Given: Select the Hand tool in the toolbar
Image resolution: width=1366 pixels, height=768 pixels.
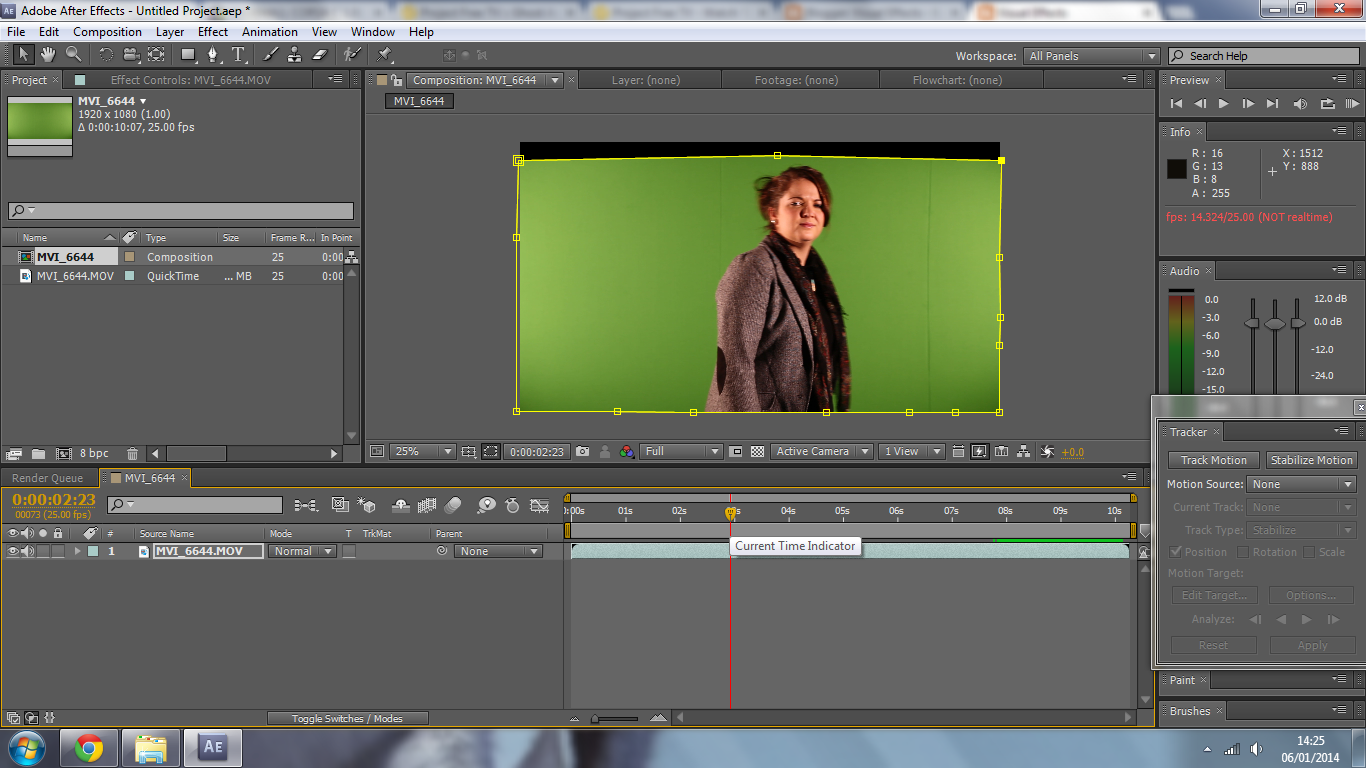Looking at the screenshot, I should [x=46, y=56].
